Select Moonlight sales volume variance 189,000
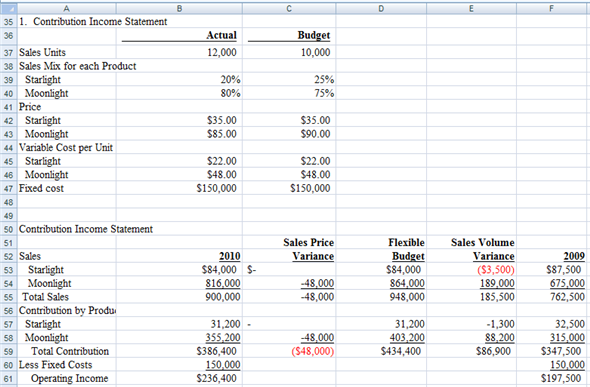The width and height of the screenshot is (590, 387). tap(497, 283)
